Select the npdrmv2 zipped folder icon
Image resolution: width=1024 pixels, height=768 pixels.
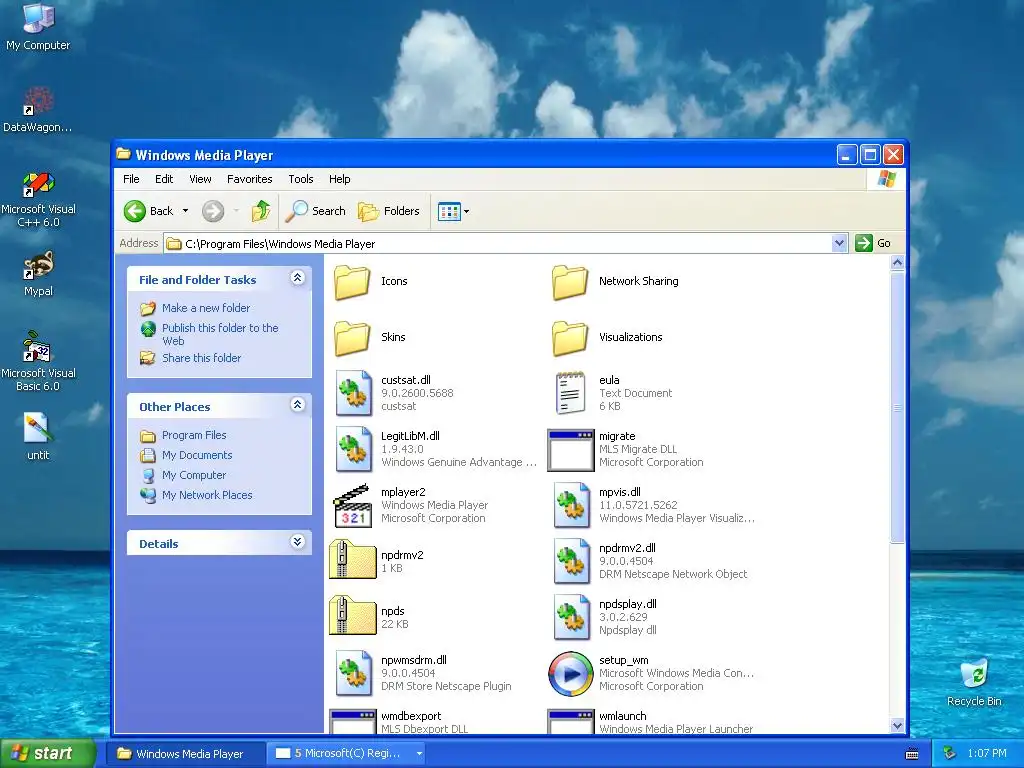click(x=353, y=560)
